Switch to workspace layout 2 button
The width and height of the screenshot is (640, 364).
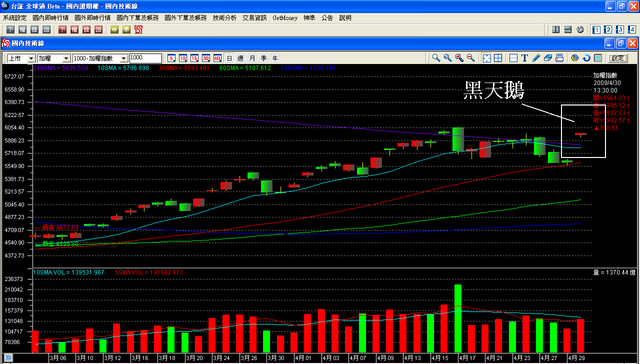608,29
